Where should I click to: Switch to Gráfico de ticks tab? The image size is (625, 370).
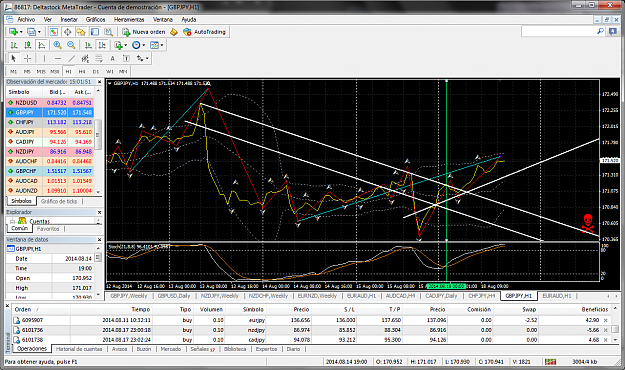click(59, 201)
